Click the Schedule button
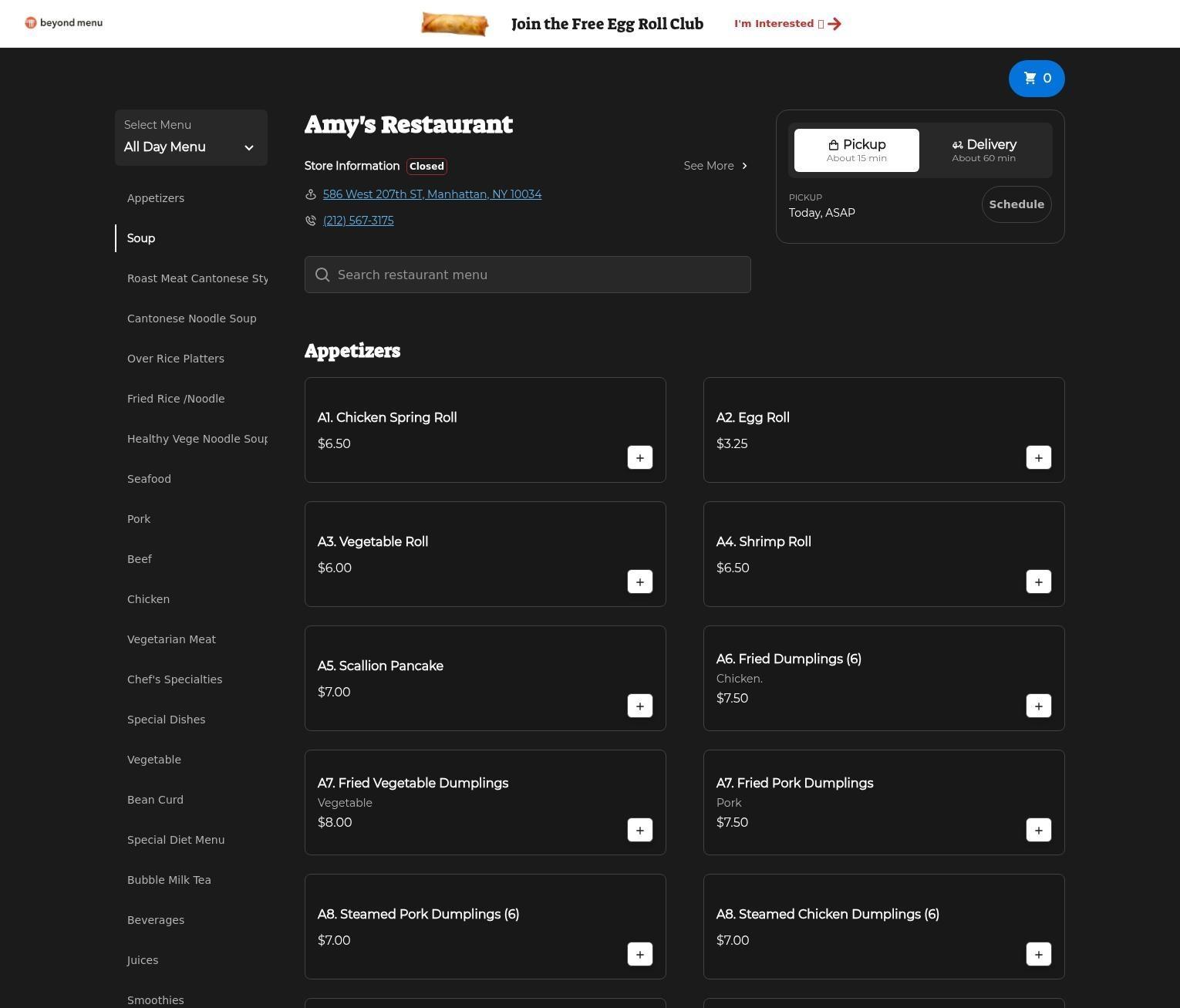 1016,204
